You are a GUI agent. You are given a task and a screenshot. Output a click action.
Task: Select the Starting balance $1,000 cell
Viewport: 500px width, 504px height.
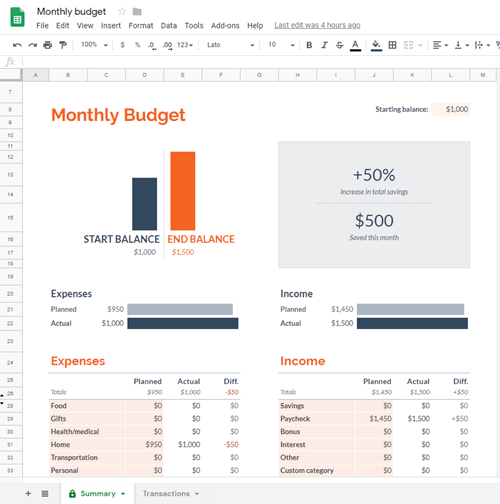pyautogui.click(x=451, y=109)
